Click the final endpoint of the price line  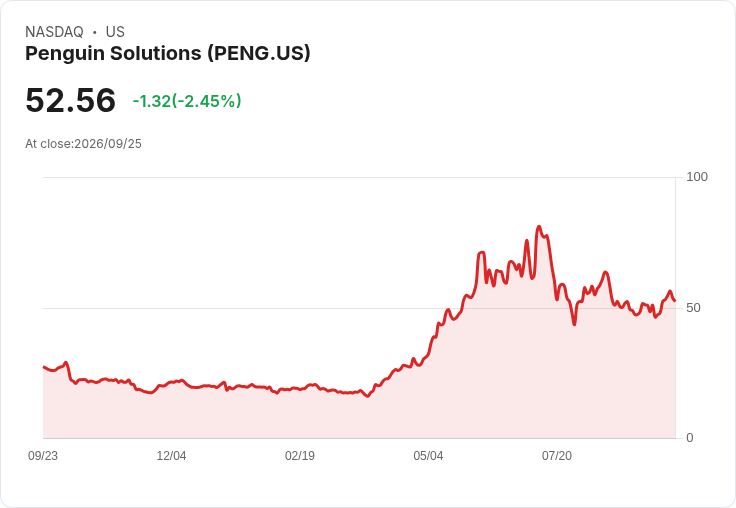675,300
